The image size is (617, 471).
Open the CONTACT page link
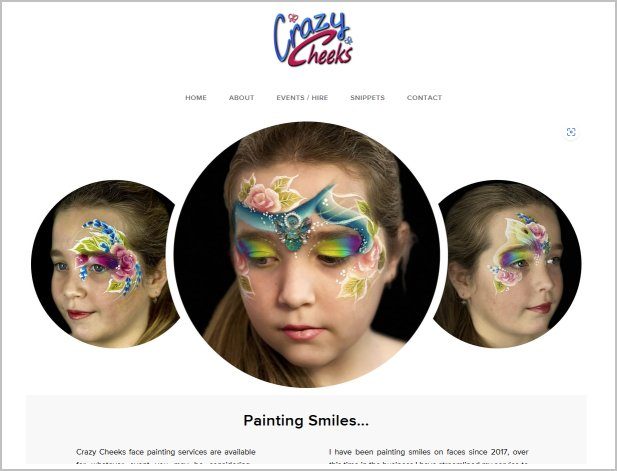(424, 98)
